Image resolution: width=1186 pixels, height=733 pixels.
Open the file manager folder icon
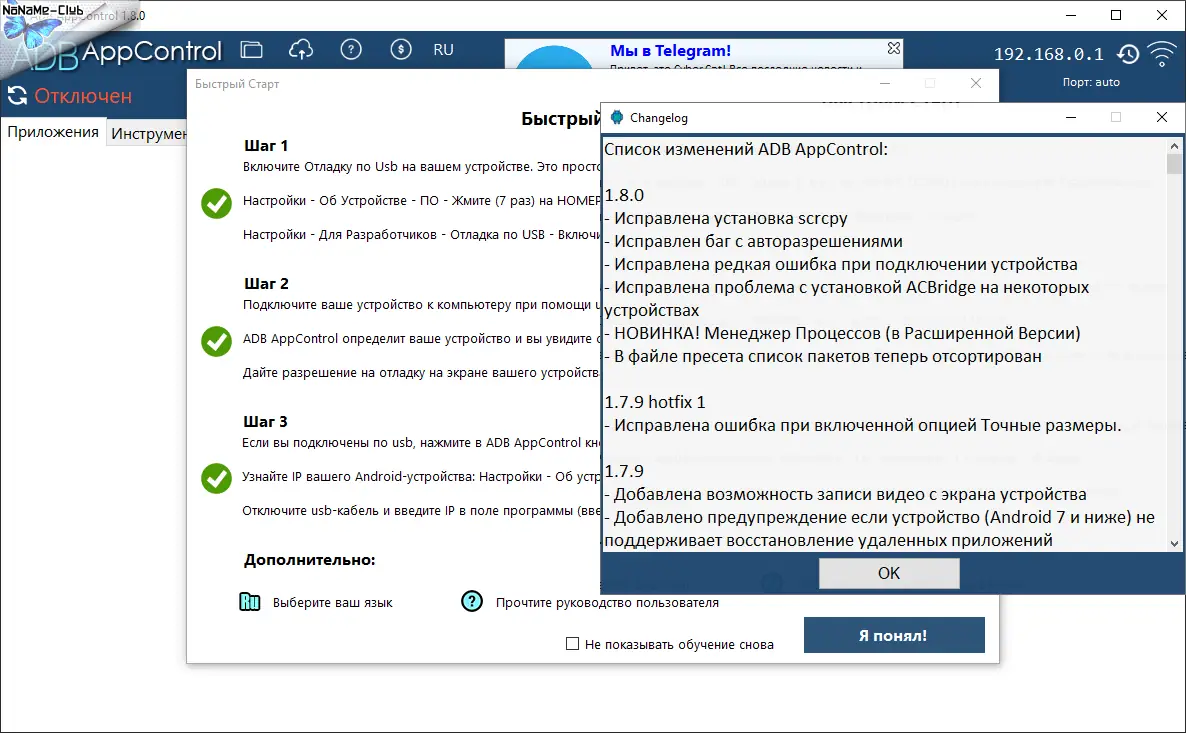(252, 50)
